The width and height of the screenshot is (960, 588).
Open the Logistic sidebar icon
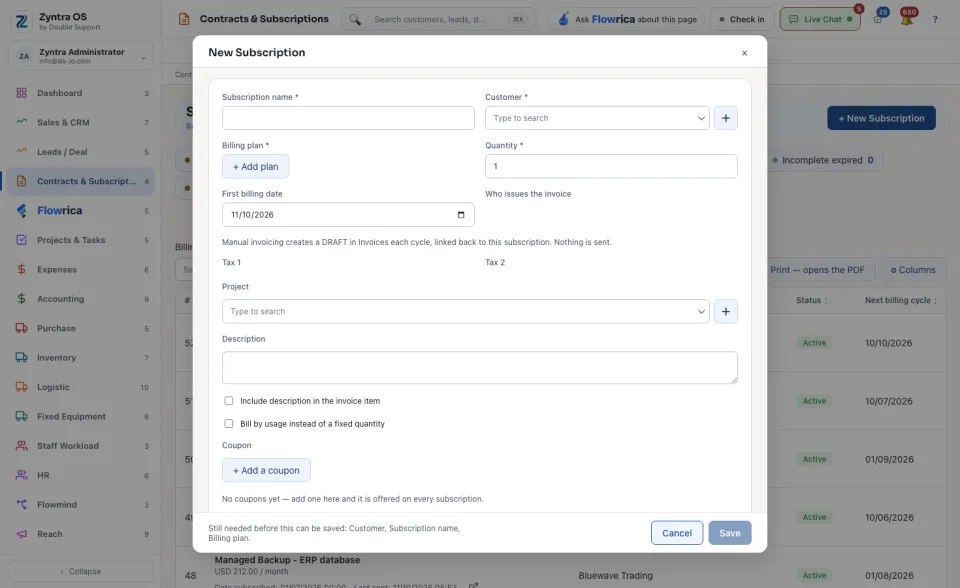(x=21, y=386)
